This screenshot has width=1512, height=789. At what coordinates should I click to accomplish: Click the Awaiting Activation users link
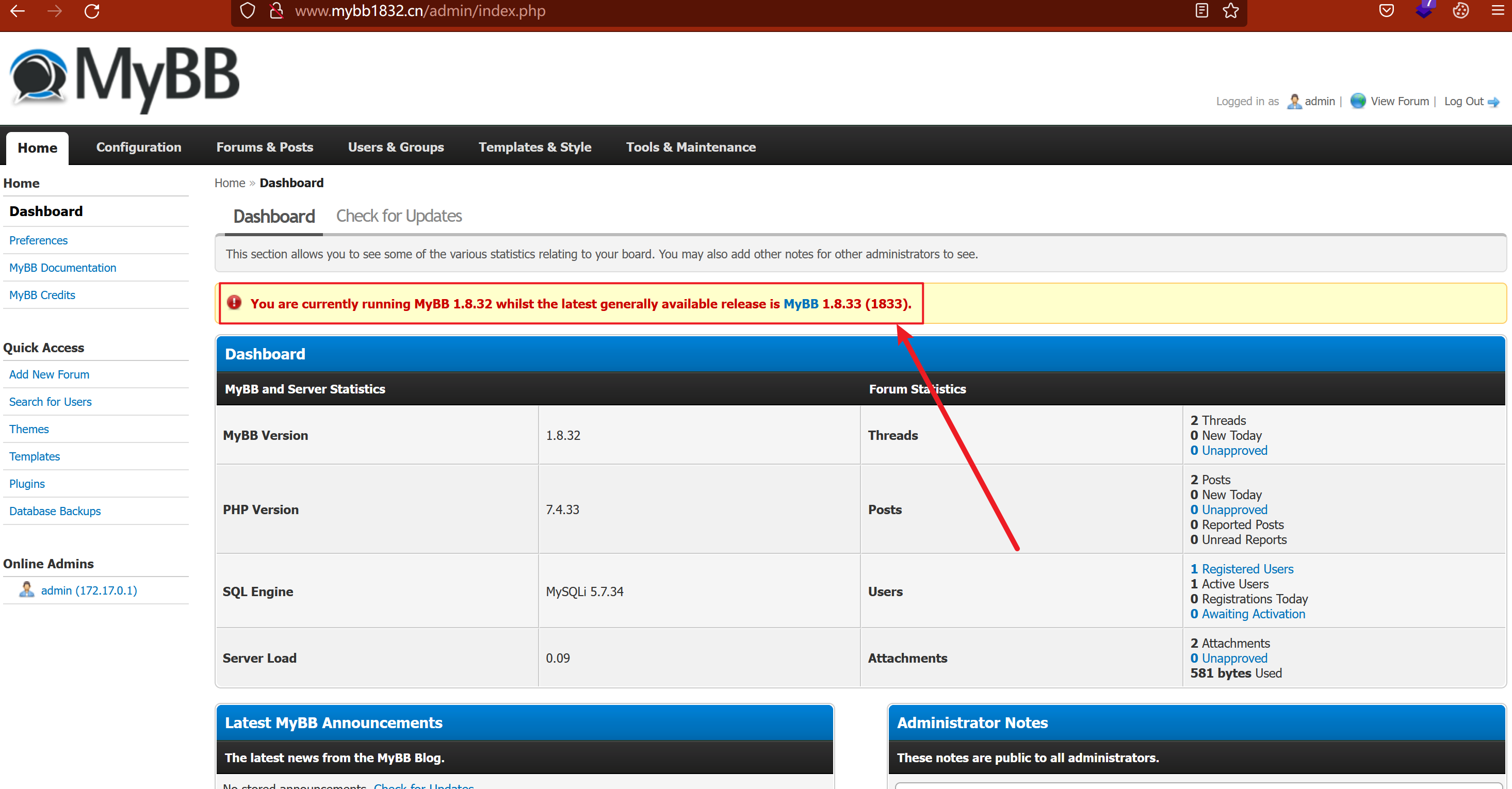(1253, 614)
